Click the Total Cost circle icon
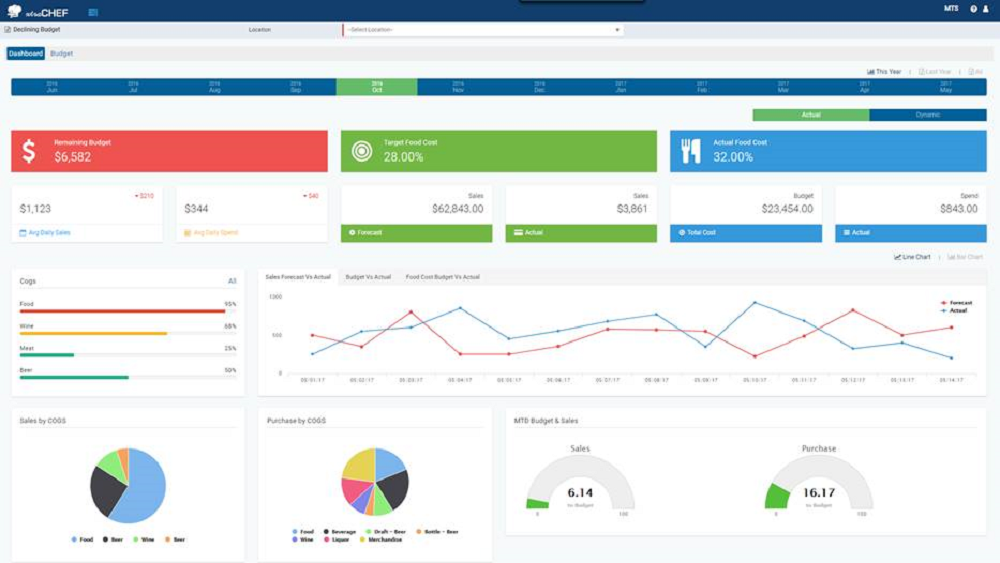Screen dimensions: 1000x563 tap(682, 233)
